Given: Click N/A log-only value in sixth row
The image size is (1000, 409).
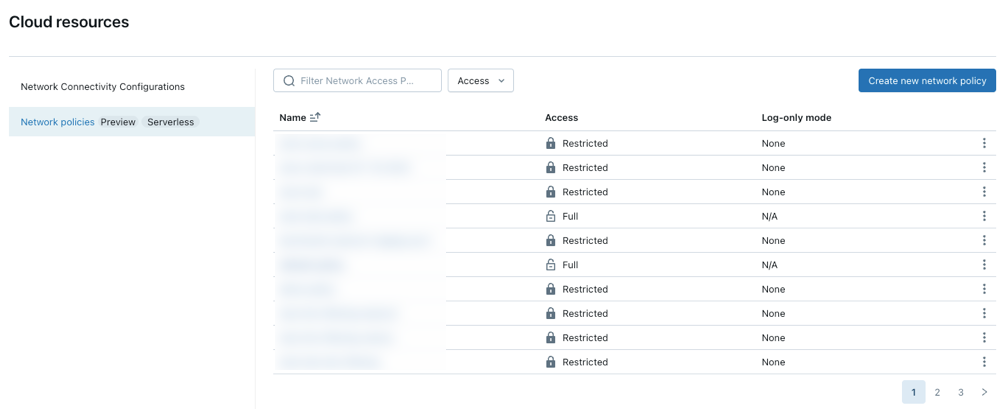Looking at the screenshot, I should 770,265.
